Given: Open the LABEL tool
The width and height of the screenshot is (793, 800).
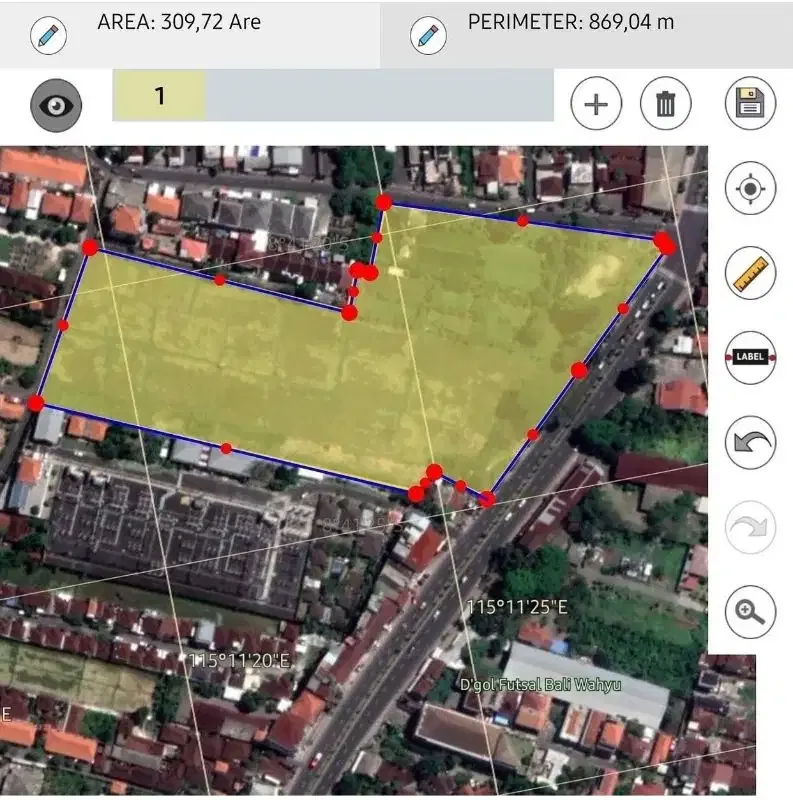Looking at the screenshot, I should click(x=750, y=357).
